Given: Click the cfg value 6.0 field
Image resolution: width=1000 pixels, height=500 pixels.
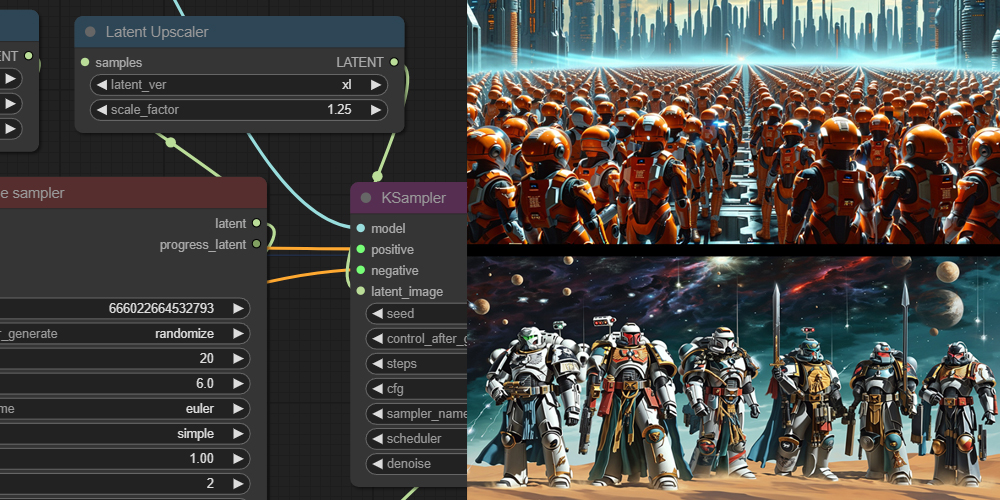Looking at the screenshot, I should click(x=124, y=383).
